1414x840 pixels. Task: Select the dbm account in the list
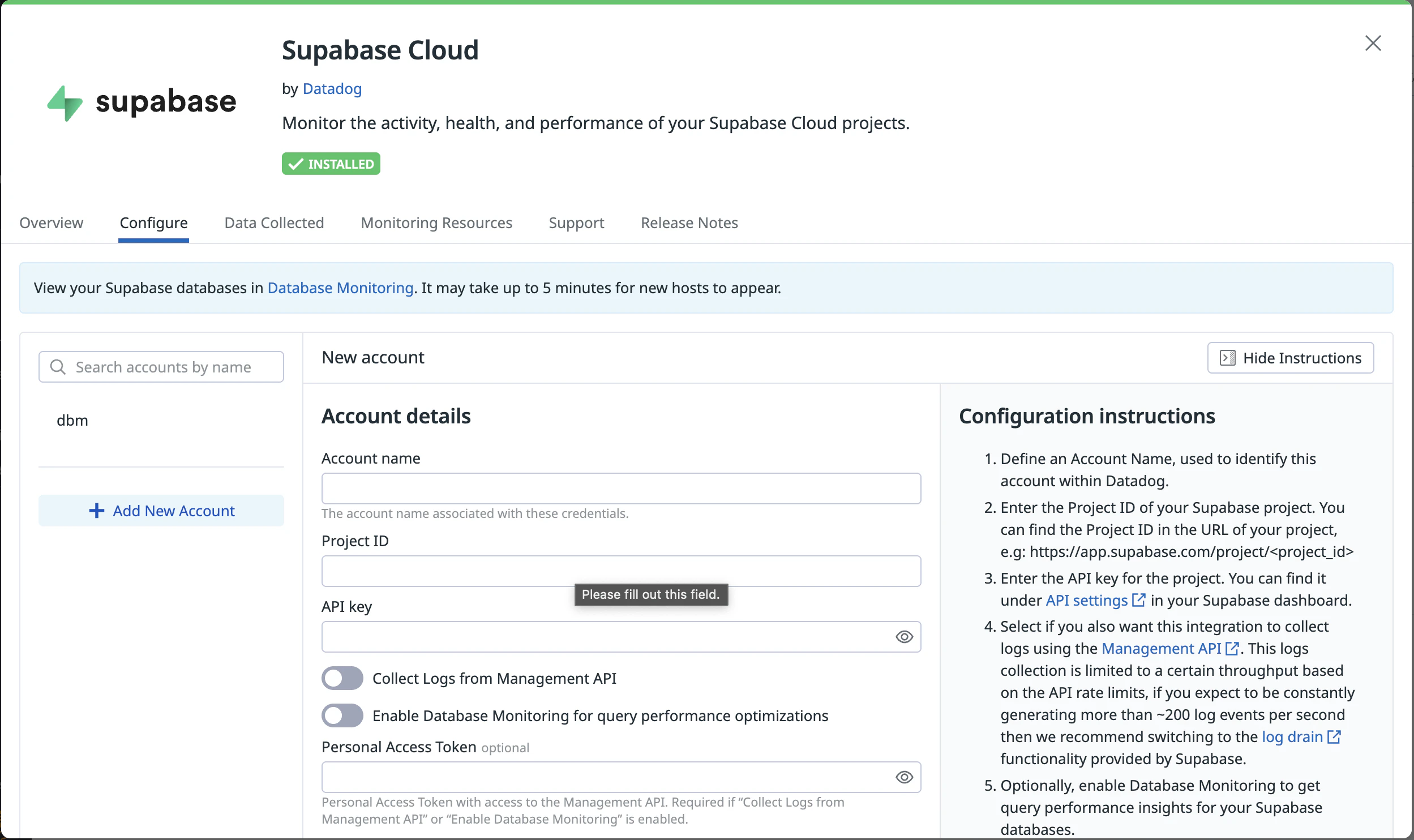tap(72, 421)
